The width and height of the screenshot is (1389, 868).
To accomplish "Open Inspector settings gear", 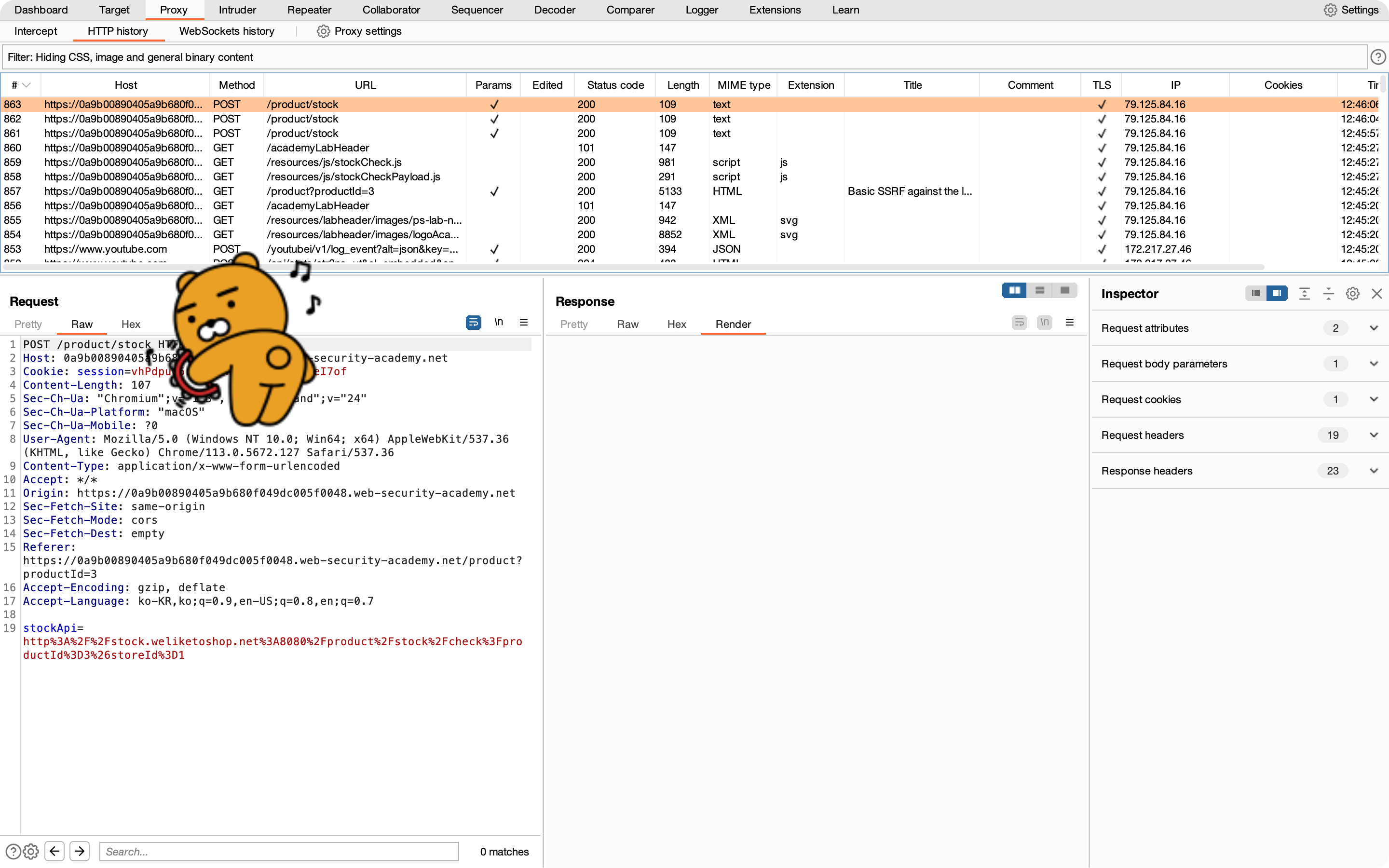I will click(1352, 293).
